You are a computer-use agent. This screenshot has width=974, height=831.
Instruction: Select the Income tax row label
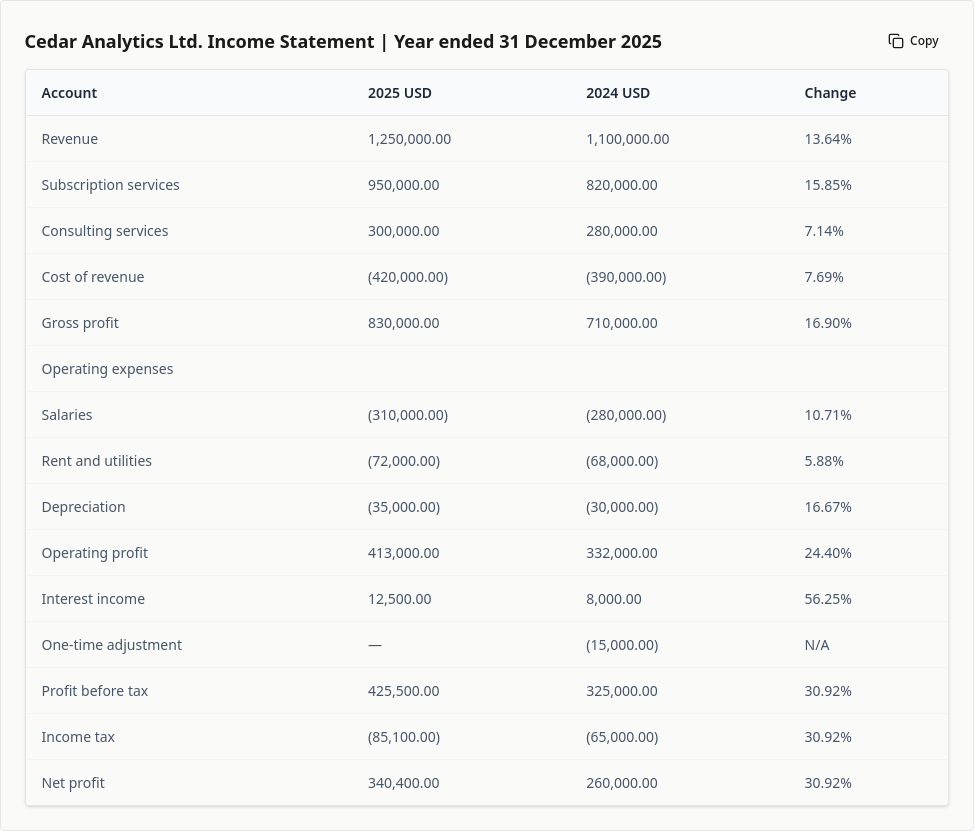click(78, 737)
